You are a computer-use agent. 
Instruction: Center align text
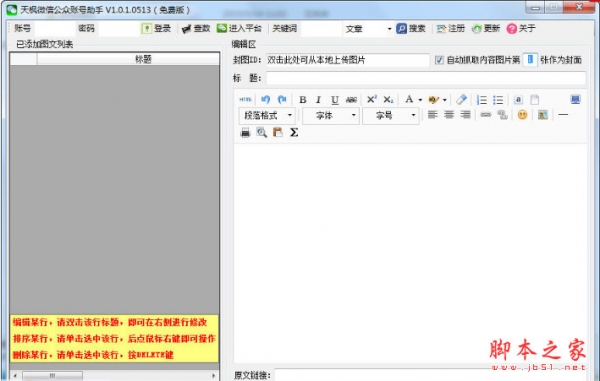pos(449,114)
